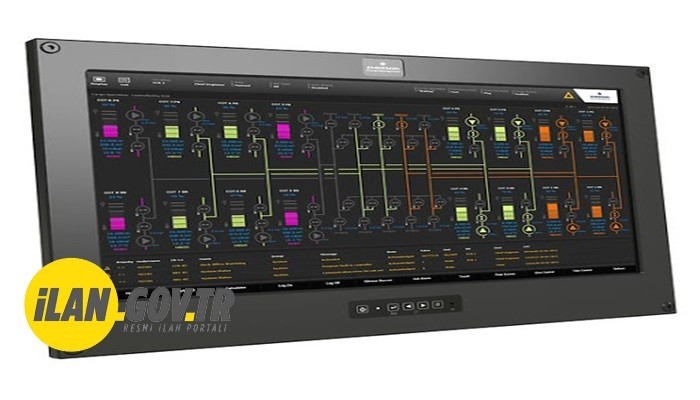Select the gray pump beside the second bottom-row tank
This screenshot has width=700, height=400.
coord(206,239)
